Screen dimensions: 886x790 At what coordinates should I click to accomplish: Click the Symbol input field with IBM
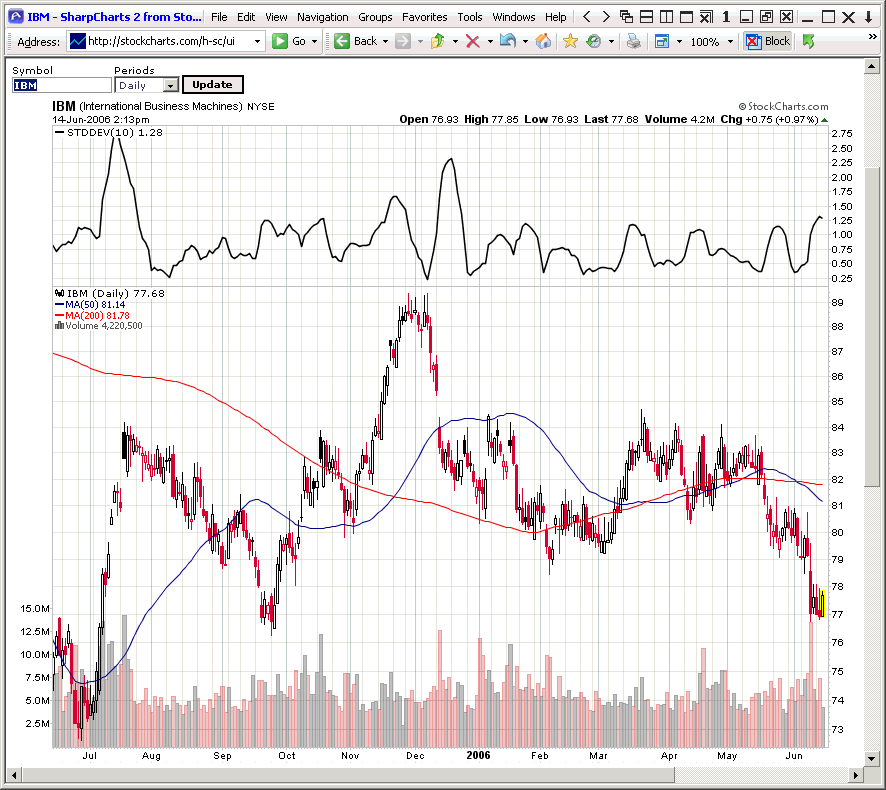(x=61, y=86)
